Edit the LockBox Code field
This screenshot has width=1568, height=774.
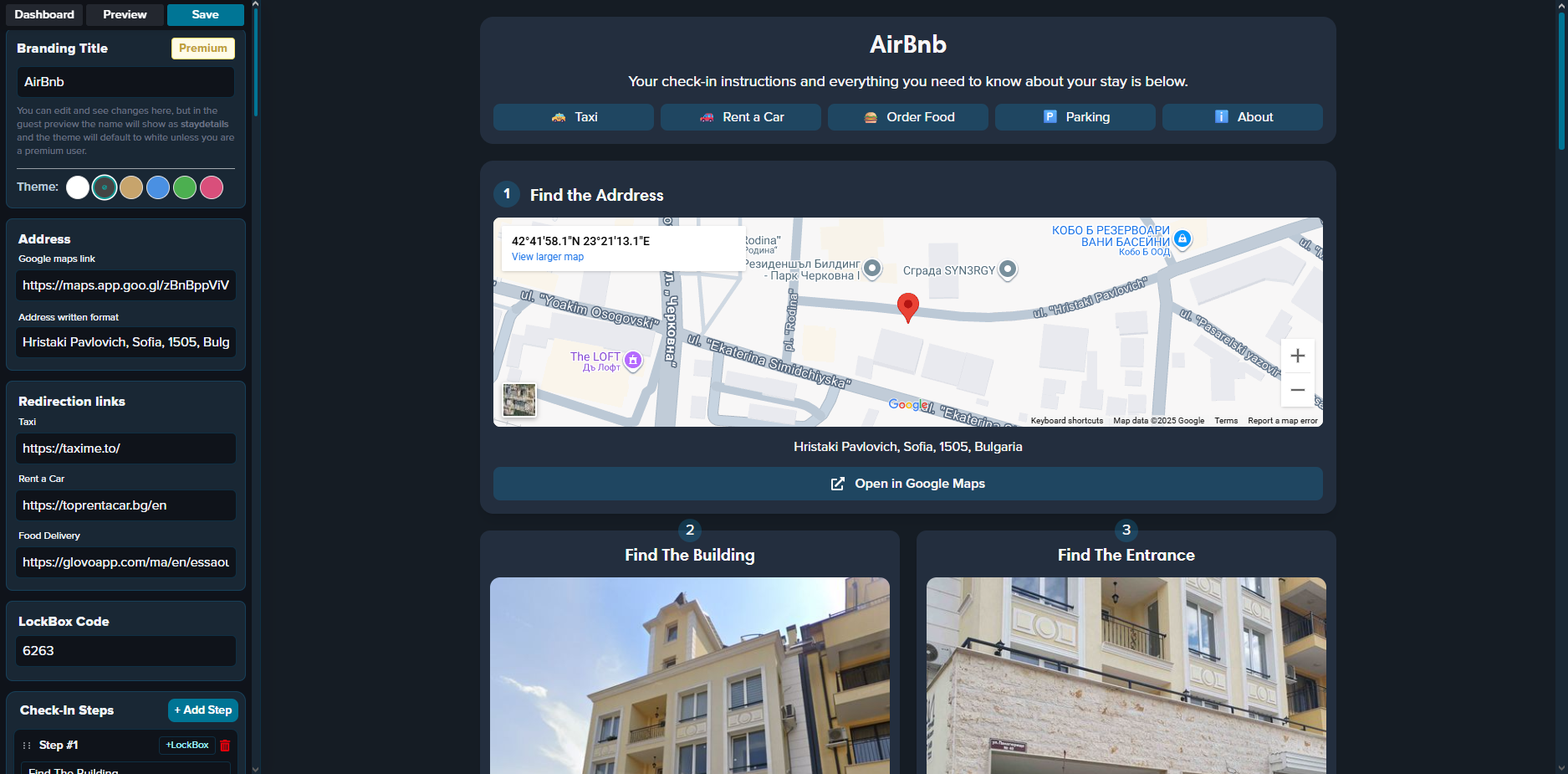click(125, 651)
